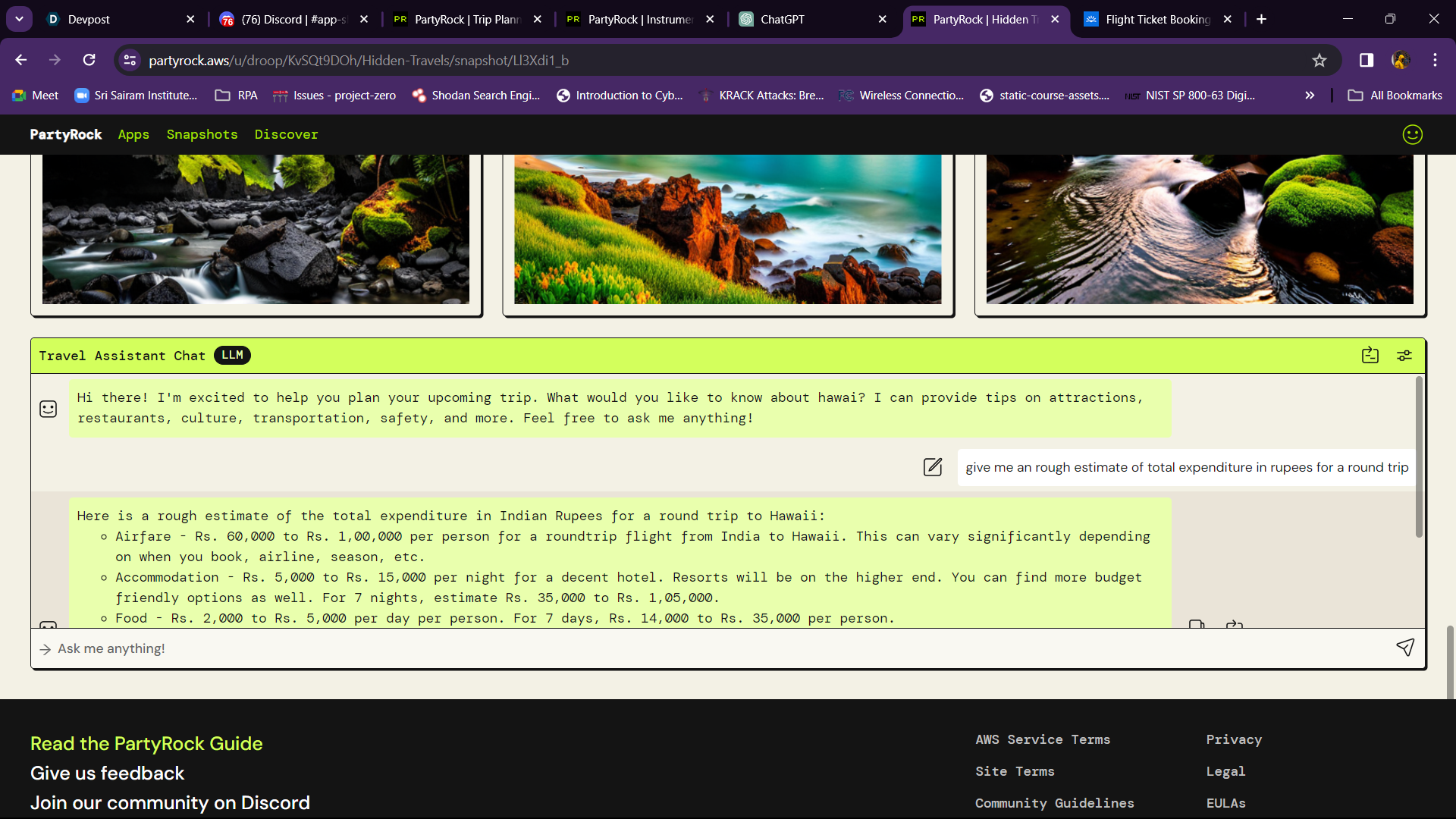Open the browser side panel icon
This screenshot has height=819, width=1456.
tap(1366, 61)
